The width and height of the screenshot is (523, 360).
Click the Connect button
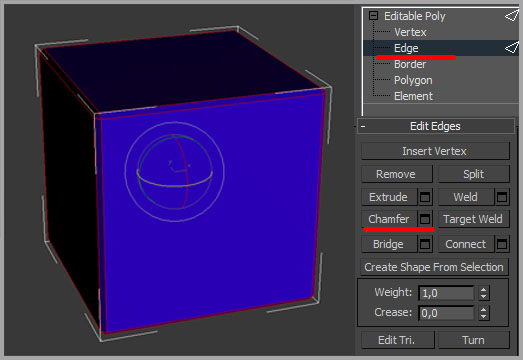point(466,244)
